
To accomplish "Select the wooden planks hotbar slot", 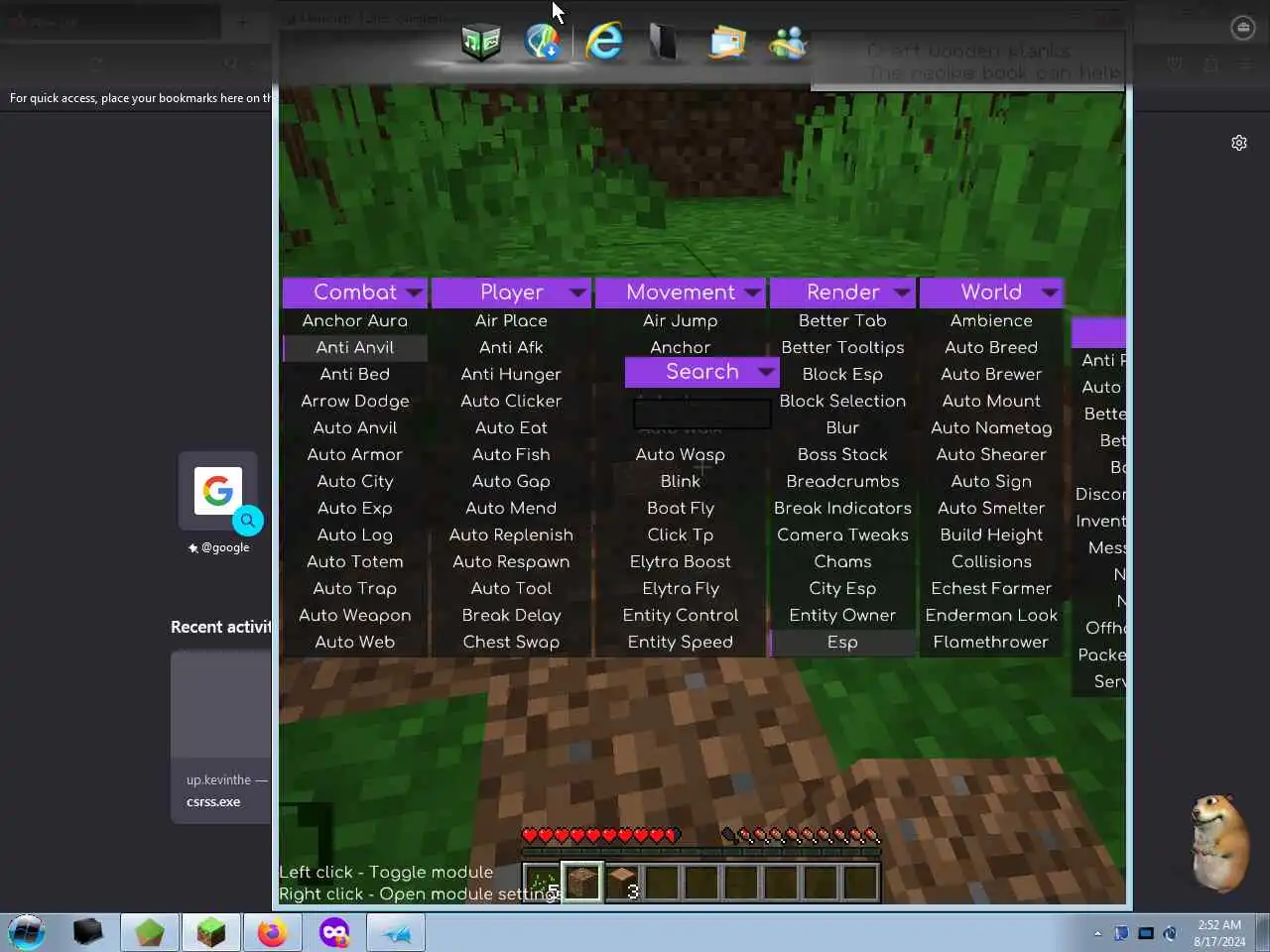I will click(622, 882).
